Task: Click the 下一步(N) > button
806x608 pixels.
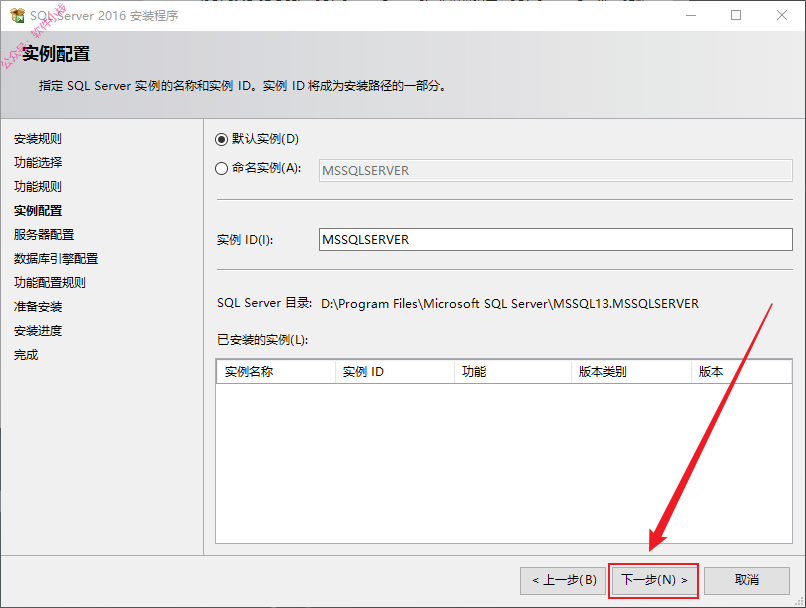Action: (x=653, y=581)
